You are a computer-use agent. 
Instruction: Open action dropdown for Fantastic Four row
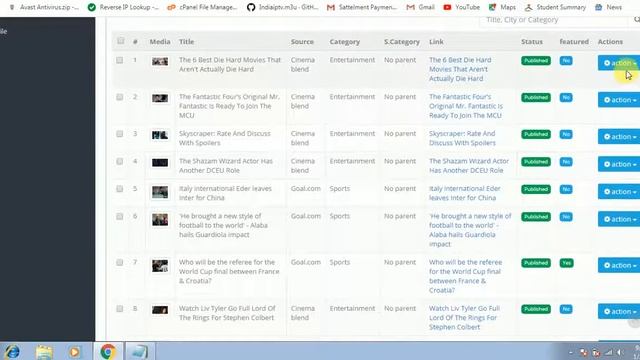619,100
